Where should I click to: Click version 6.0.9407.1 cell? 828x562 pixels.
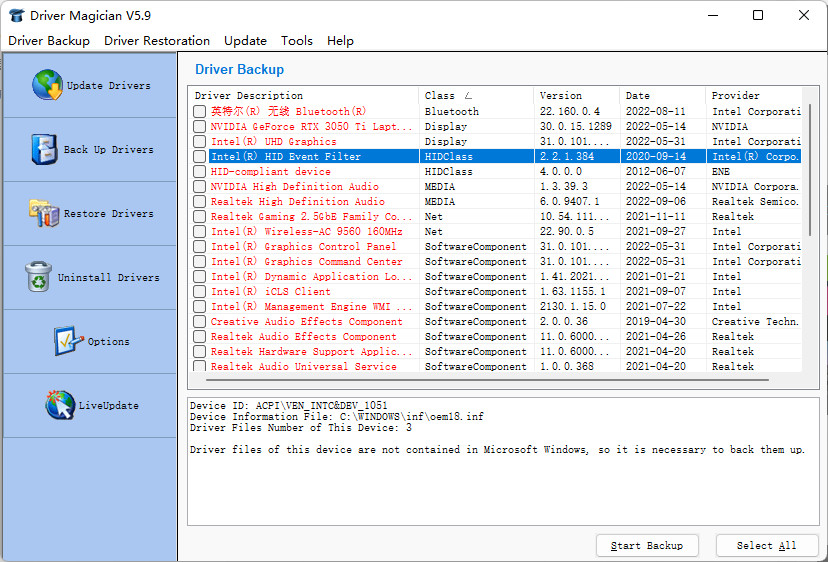(x=569, y=202)
